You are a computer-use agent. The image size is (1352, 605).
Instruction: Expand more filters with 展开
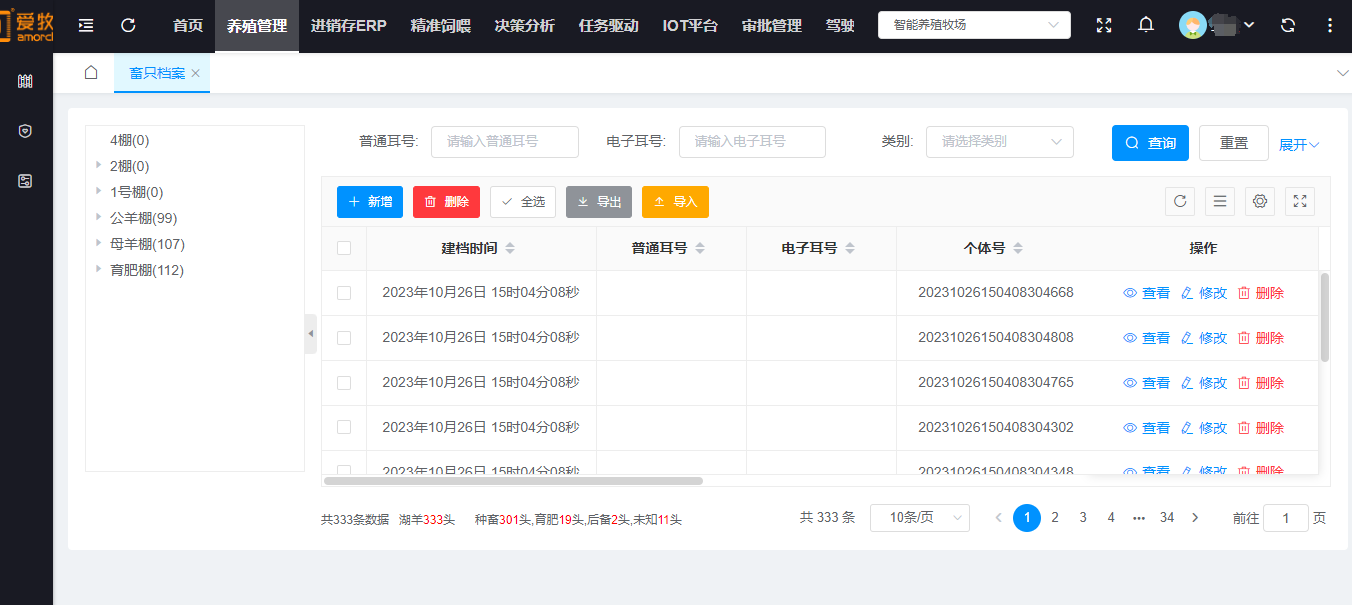tap(1299, 145)
